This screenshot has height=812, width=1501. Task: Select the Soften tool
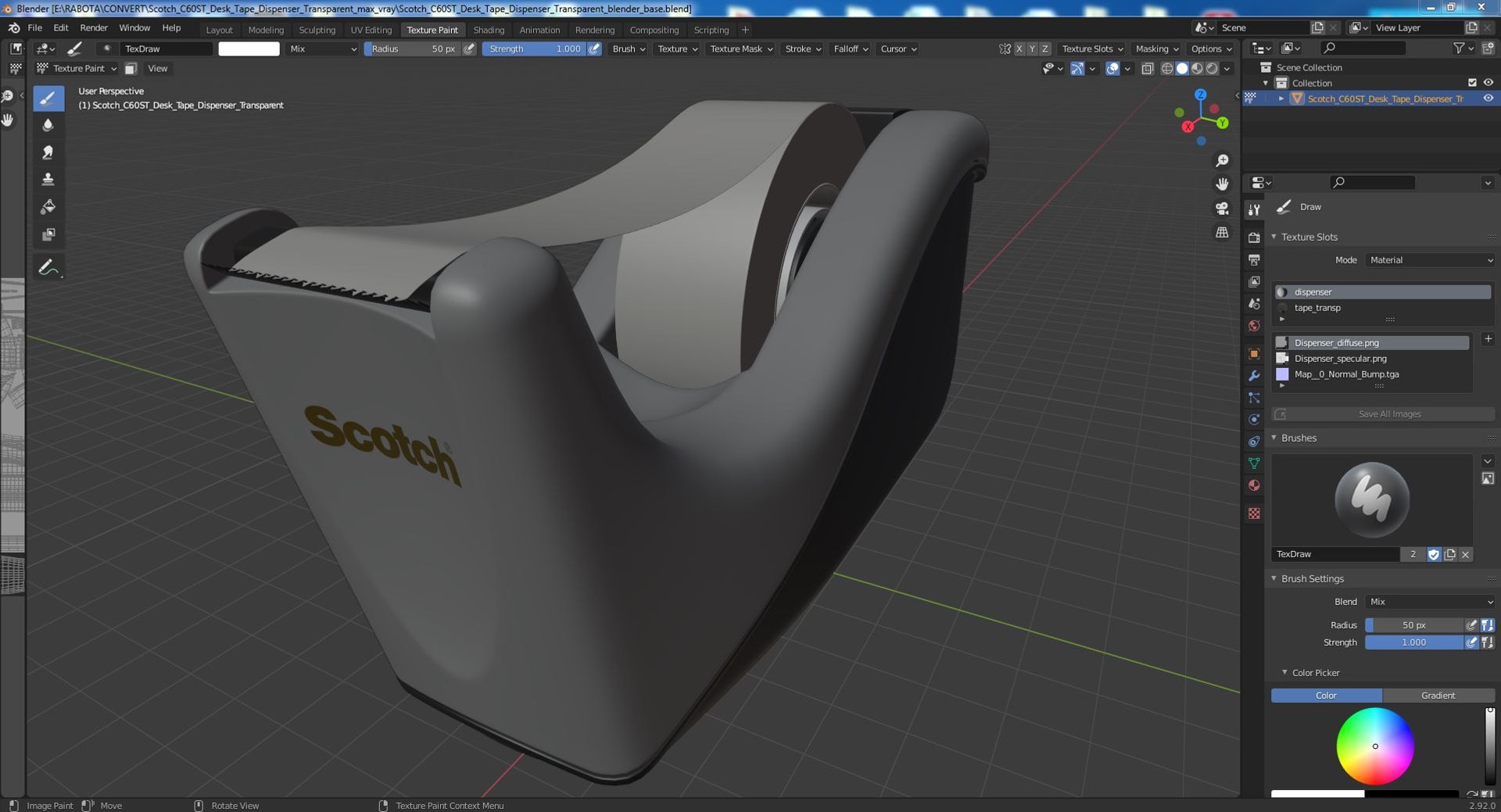(x=48, y=125)
